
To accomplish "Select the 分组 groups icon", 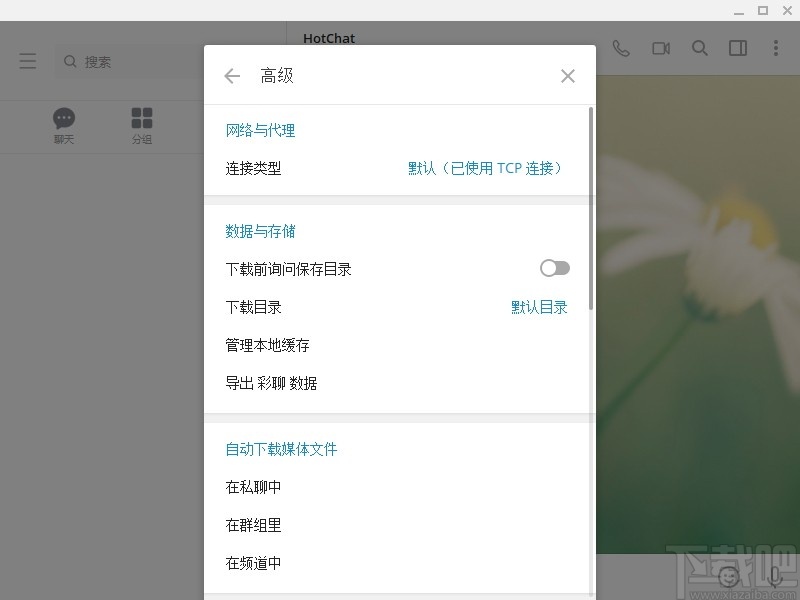I will coord(142,118).
